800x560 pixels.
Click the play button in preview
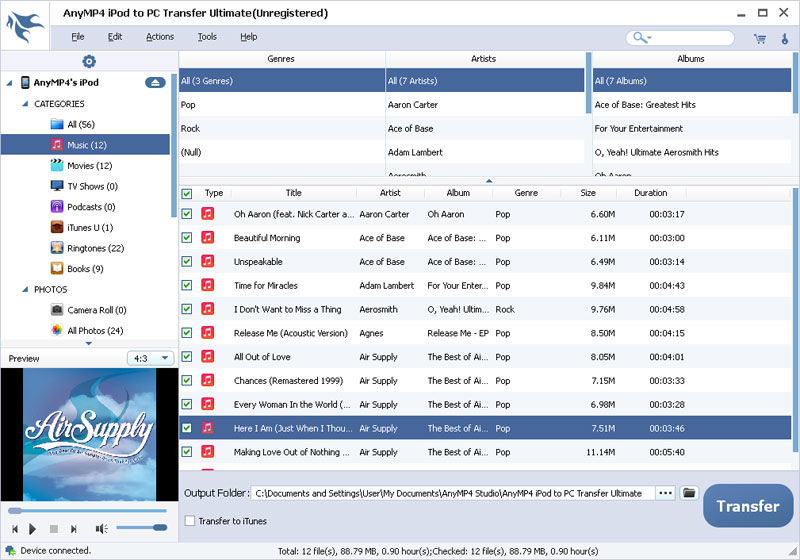pos(33,529)
